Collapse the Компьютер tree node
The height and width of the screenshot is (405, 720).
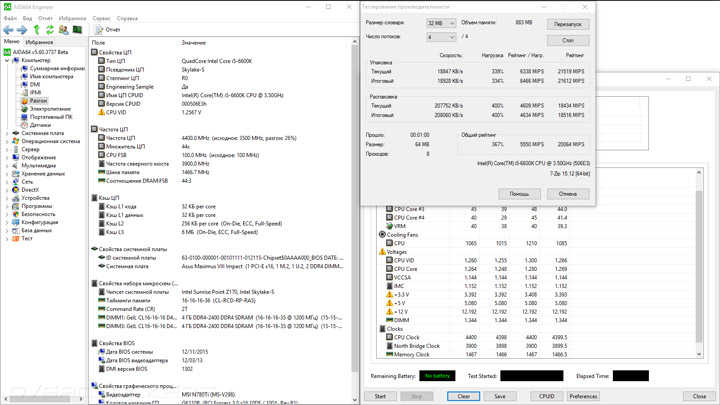7,60
